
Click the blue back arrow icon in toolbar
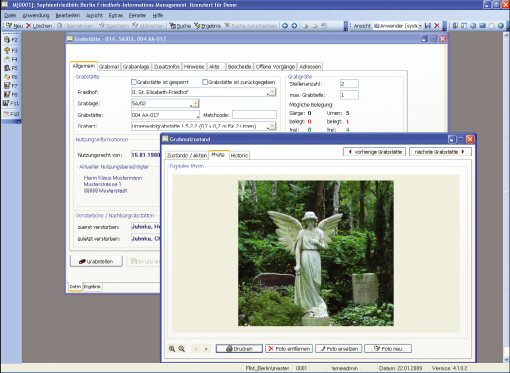[285, 26]
